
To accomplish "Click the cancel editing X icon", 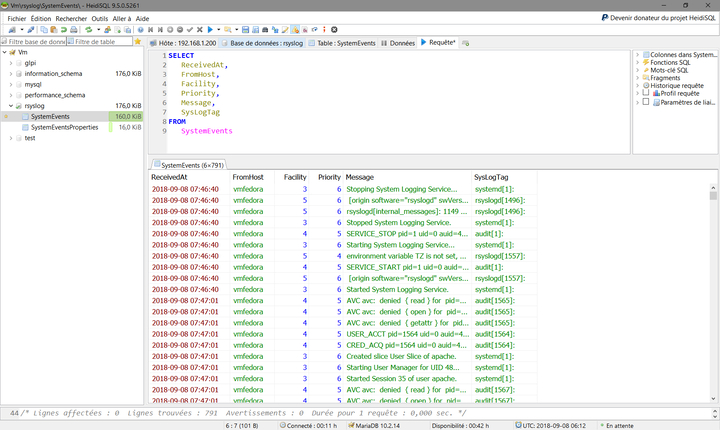I will point(200,29).
